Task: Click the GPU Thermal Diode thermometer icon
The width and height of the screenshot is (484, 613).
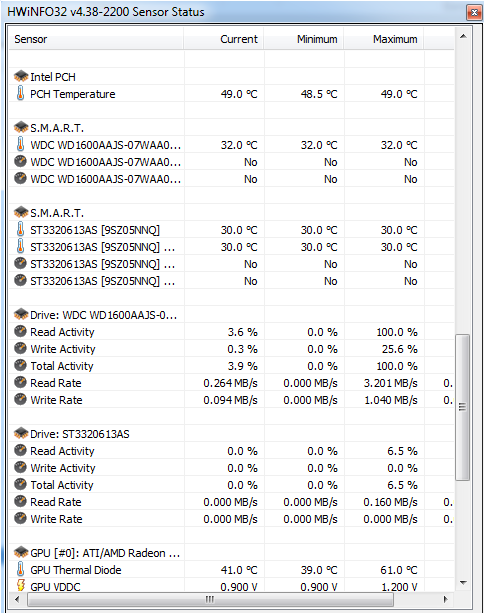Action: [x=20, y=569]
